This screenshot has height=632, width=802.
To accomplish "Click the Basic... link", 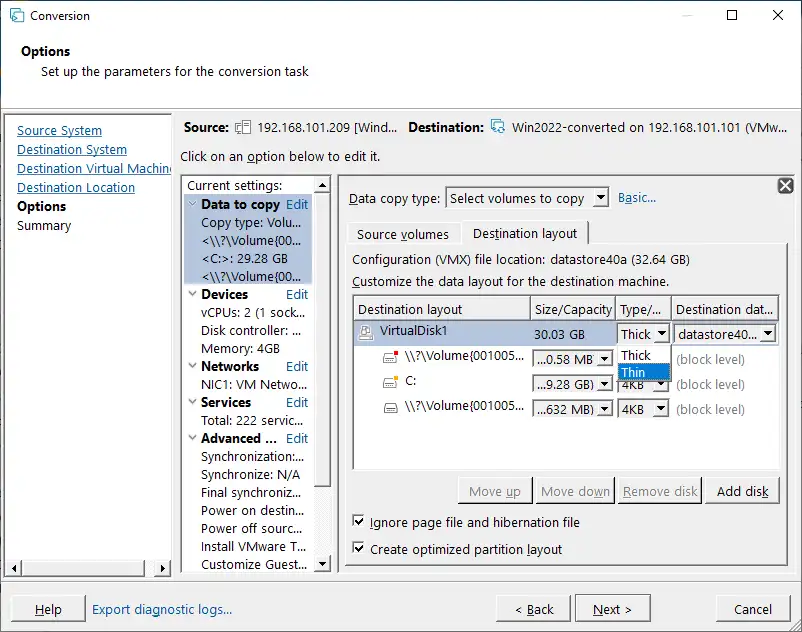I will pyautogui.click(x=637, y=197).
